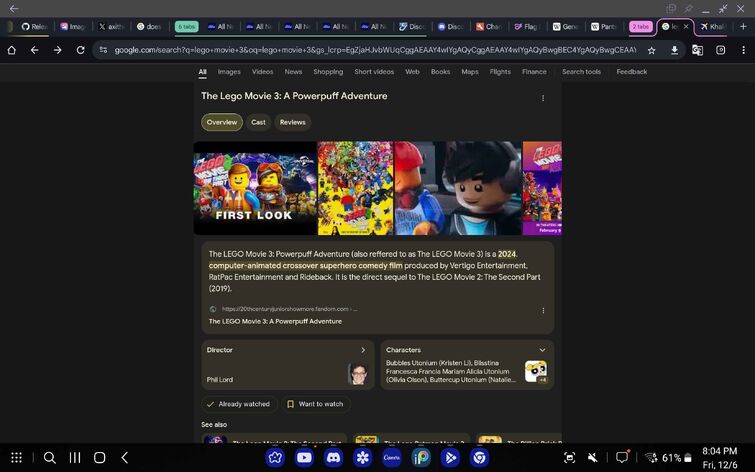Switch to the Flights search tab
This screenshot has width=755, height=472.
click(x=500, y=72)
